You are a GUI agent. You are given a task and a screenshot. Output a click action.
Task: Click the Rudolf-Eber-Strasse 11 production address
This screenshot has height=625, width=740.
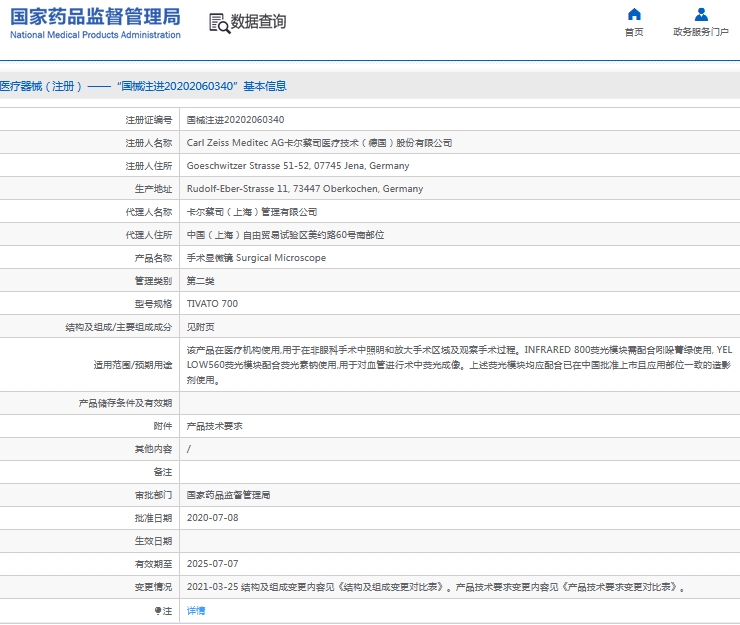[x=305, y=189]
